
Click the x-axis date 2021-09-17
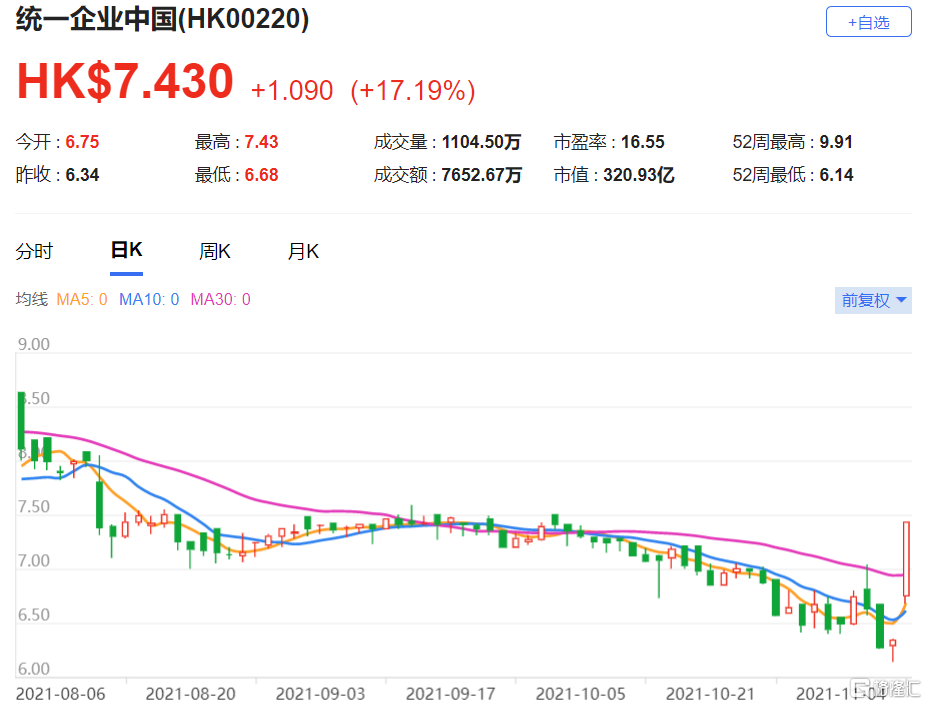pyautogui.click(x=450, y=694)
